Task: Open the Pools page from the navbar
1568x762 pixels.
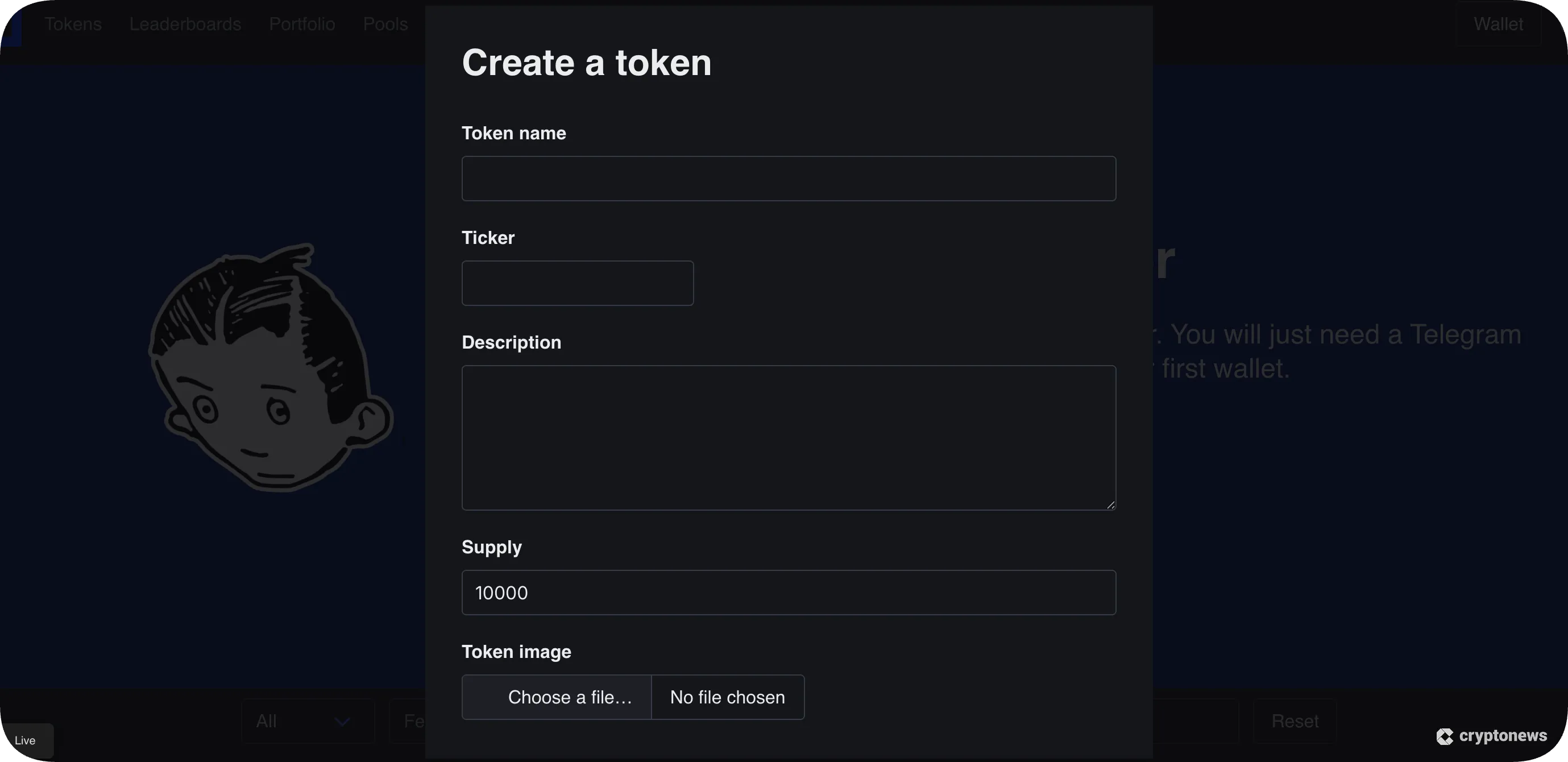Action: point(385,24)
